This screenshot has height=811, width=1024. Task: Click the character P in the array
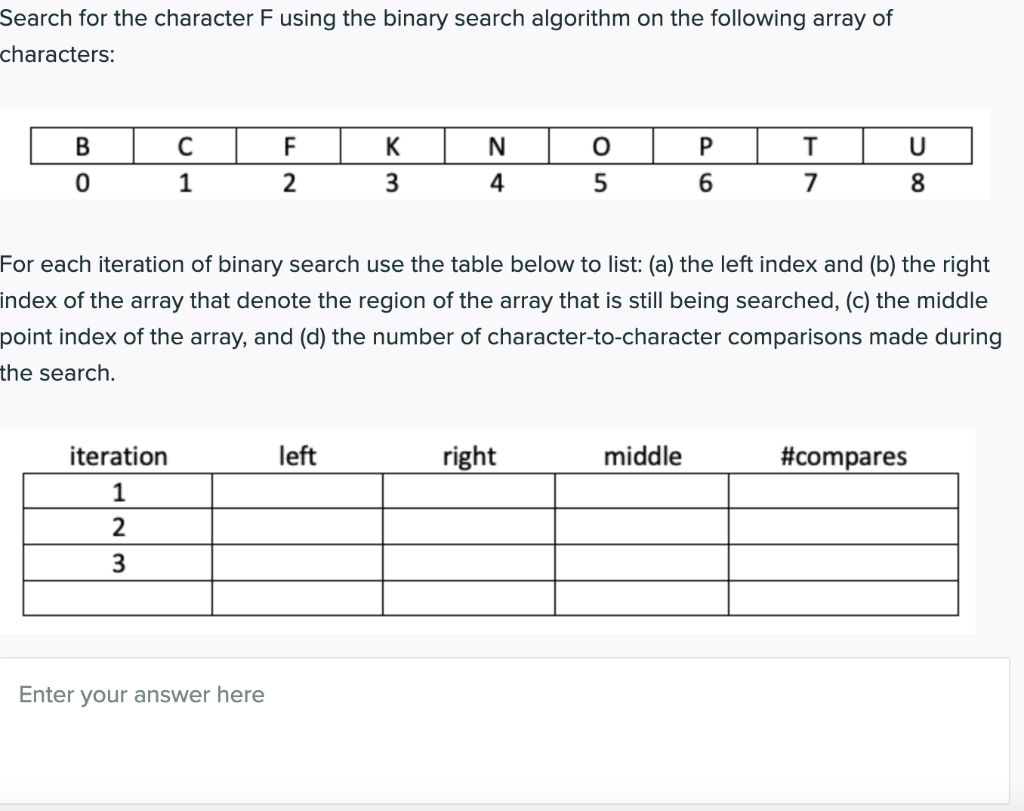(705, 146)
